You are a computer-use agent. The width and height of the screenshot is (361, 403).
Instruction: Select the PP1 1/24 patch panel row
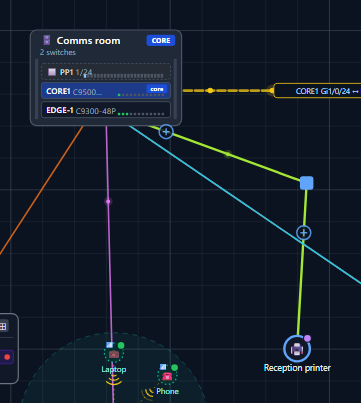[106, 72]
